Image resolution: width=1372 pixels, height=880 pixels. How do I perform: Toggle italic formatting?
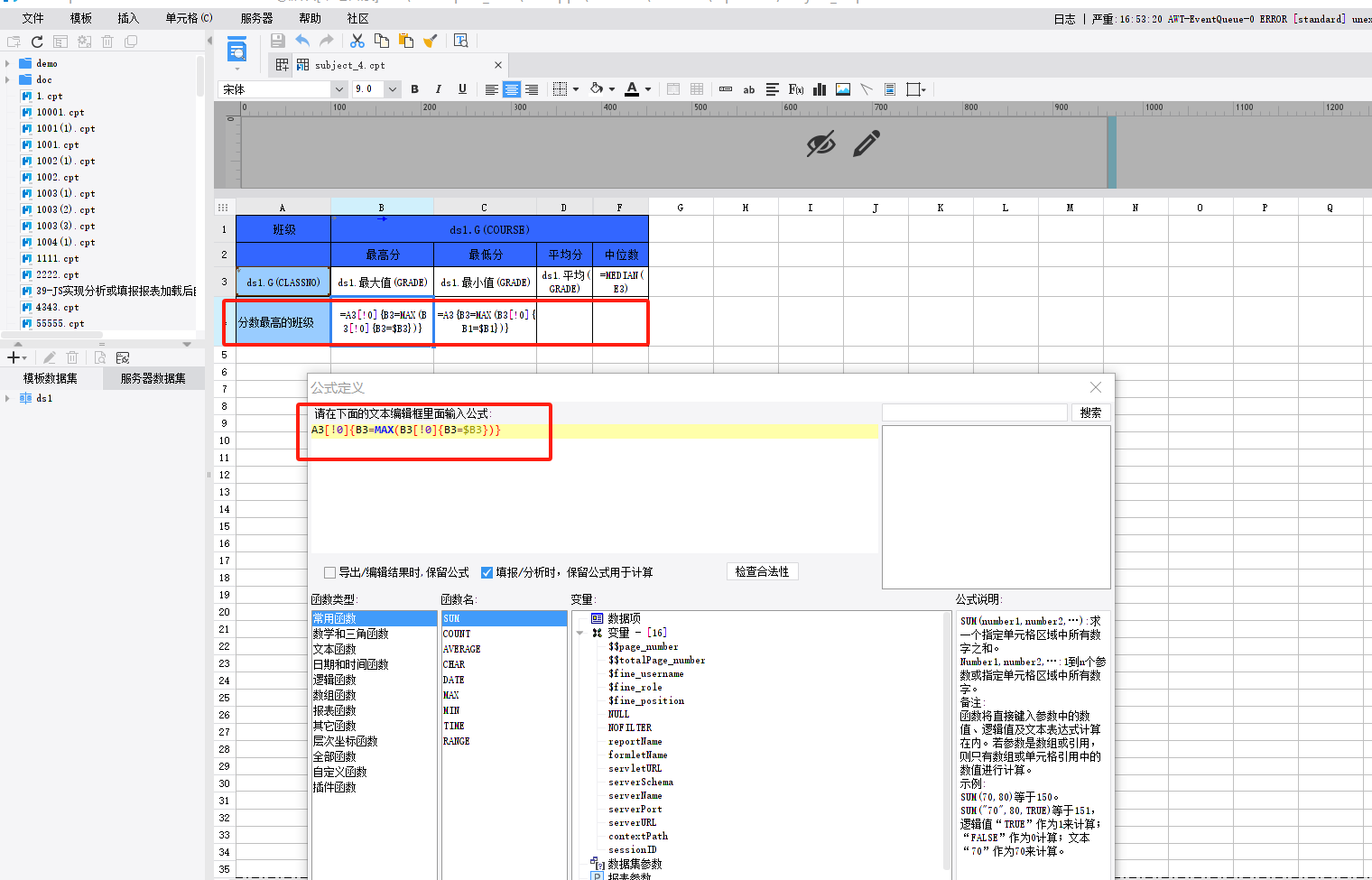(x=439, y=89)
